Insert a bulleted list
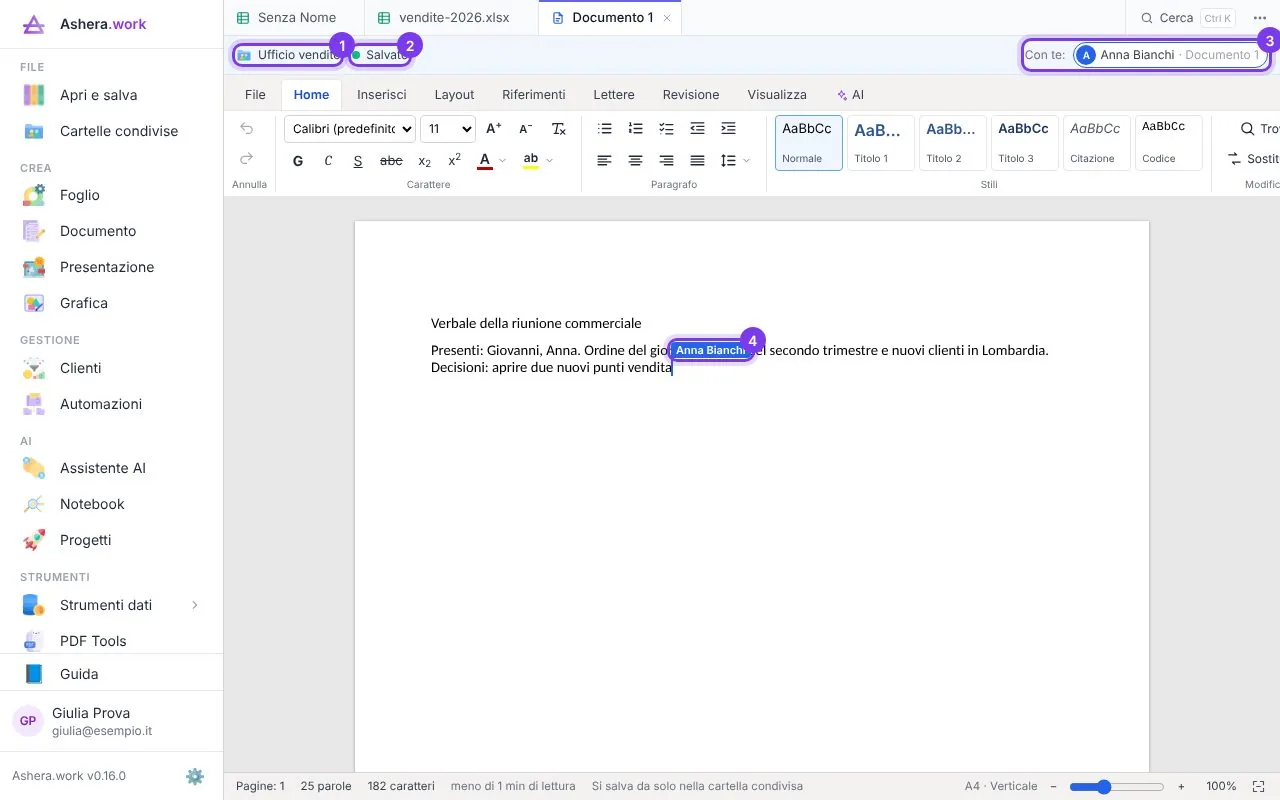This screenshot has width=1280, height=800. tap(604, 128)
